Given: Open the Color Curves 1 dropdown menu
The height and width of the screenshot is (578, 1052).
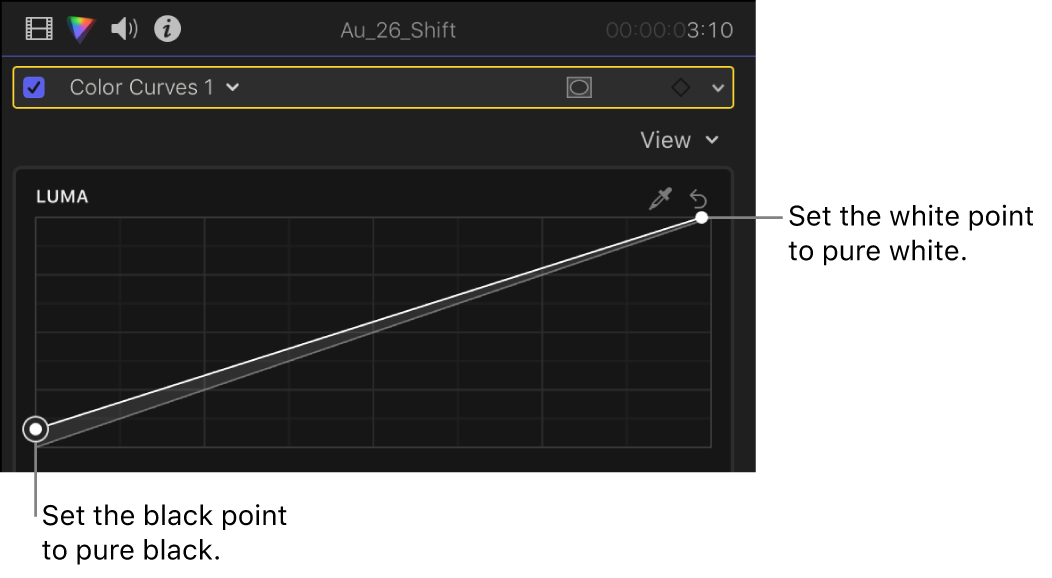Looking at the screenshot, I should point(231,87).
